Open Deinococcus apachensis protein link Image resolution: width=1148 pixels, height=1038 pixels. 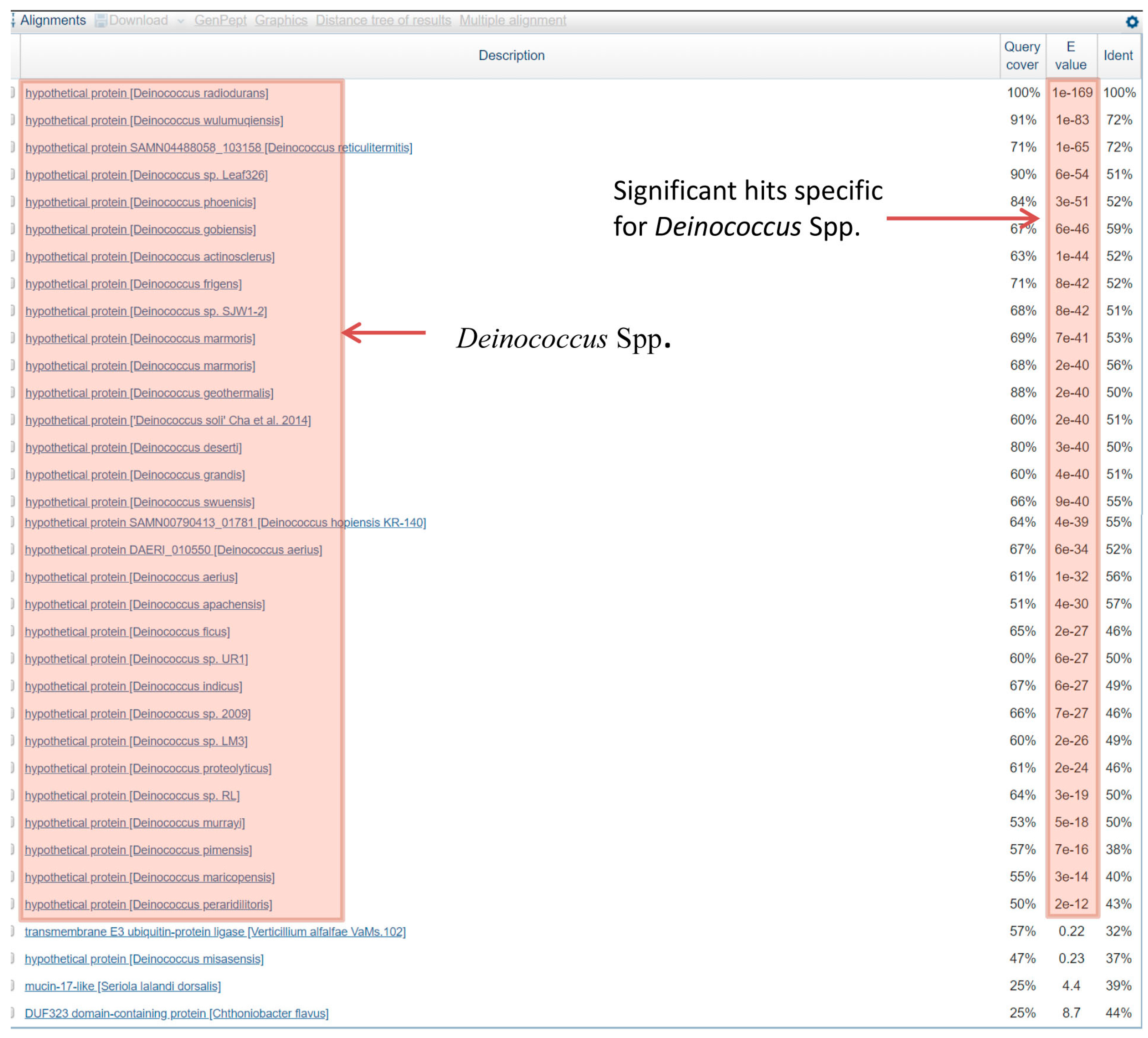[x=145, y=605]
